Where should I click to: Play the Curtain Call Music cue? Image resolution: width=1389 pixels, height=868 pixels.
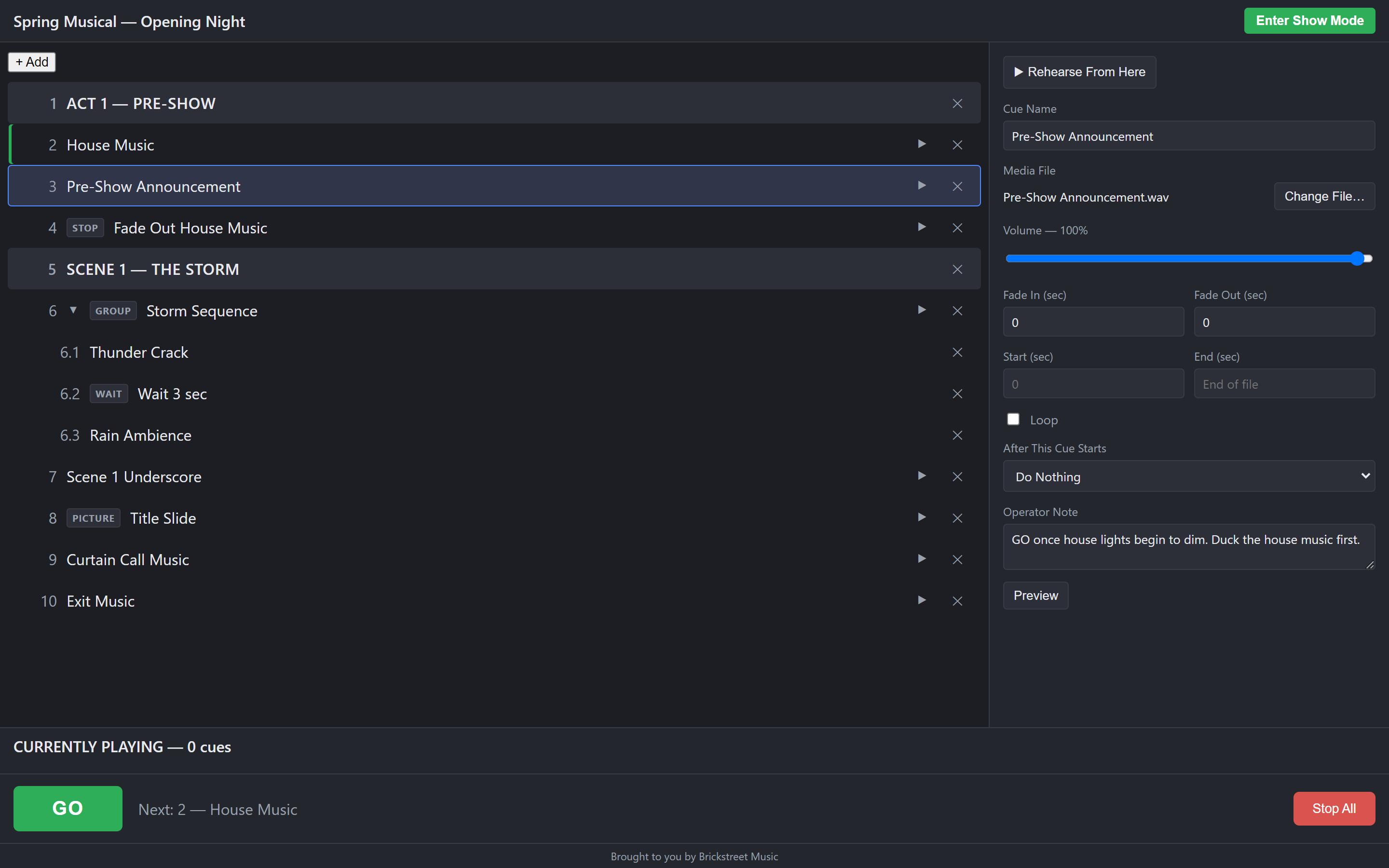tap(921, 558)
